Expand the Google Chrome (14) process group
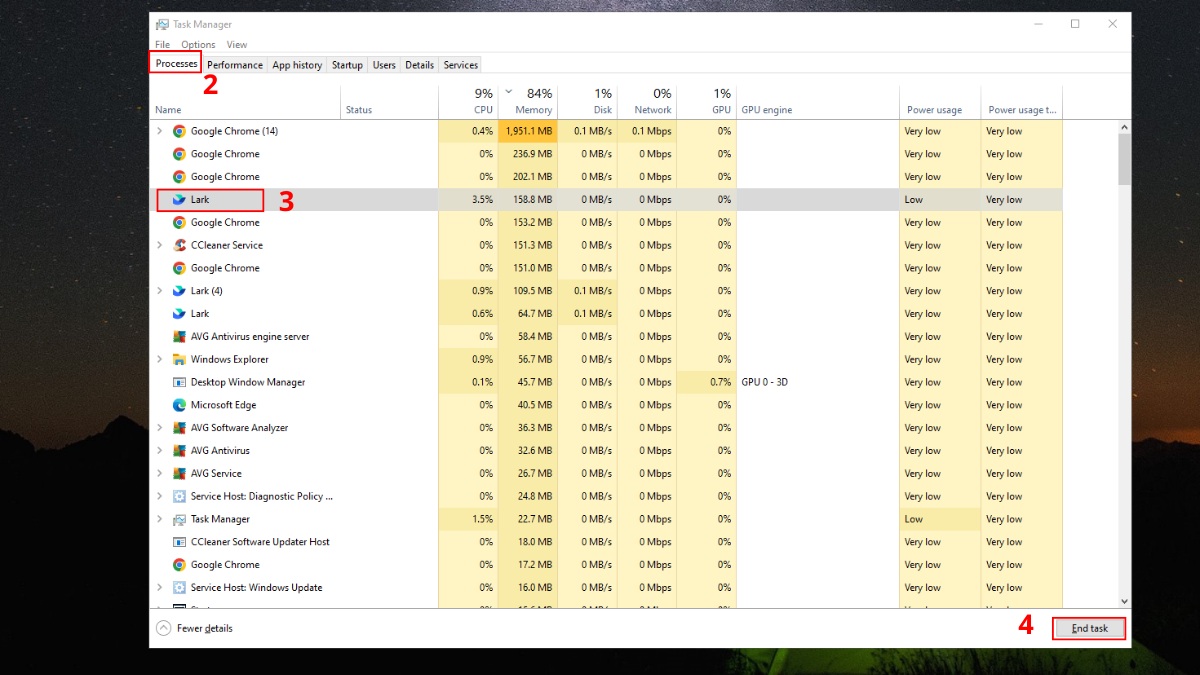The width and height of the screenshot is (1200, 675). point(159,131)
